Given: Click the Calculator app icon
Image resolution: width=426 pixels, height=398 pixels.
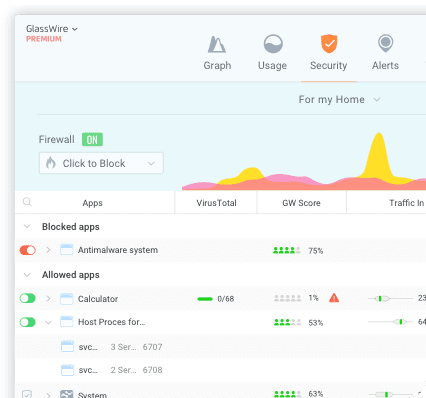Looking at the screenshot, I should (x=66, y=299).
